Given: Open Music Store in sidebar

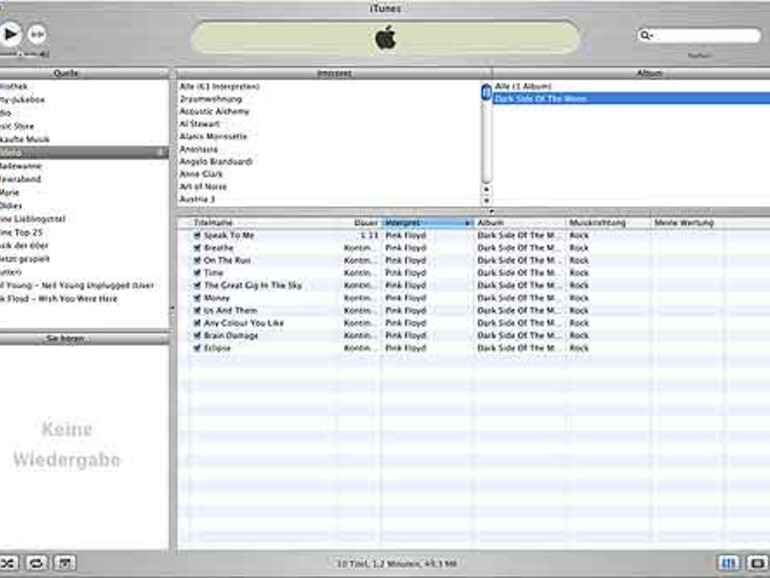Looking at the screenshot, I should (17, 126).
